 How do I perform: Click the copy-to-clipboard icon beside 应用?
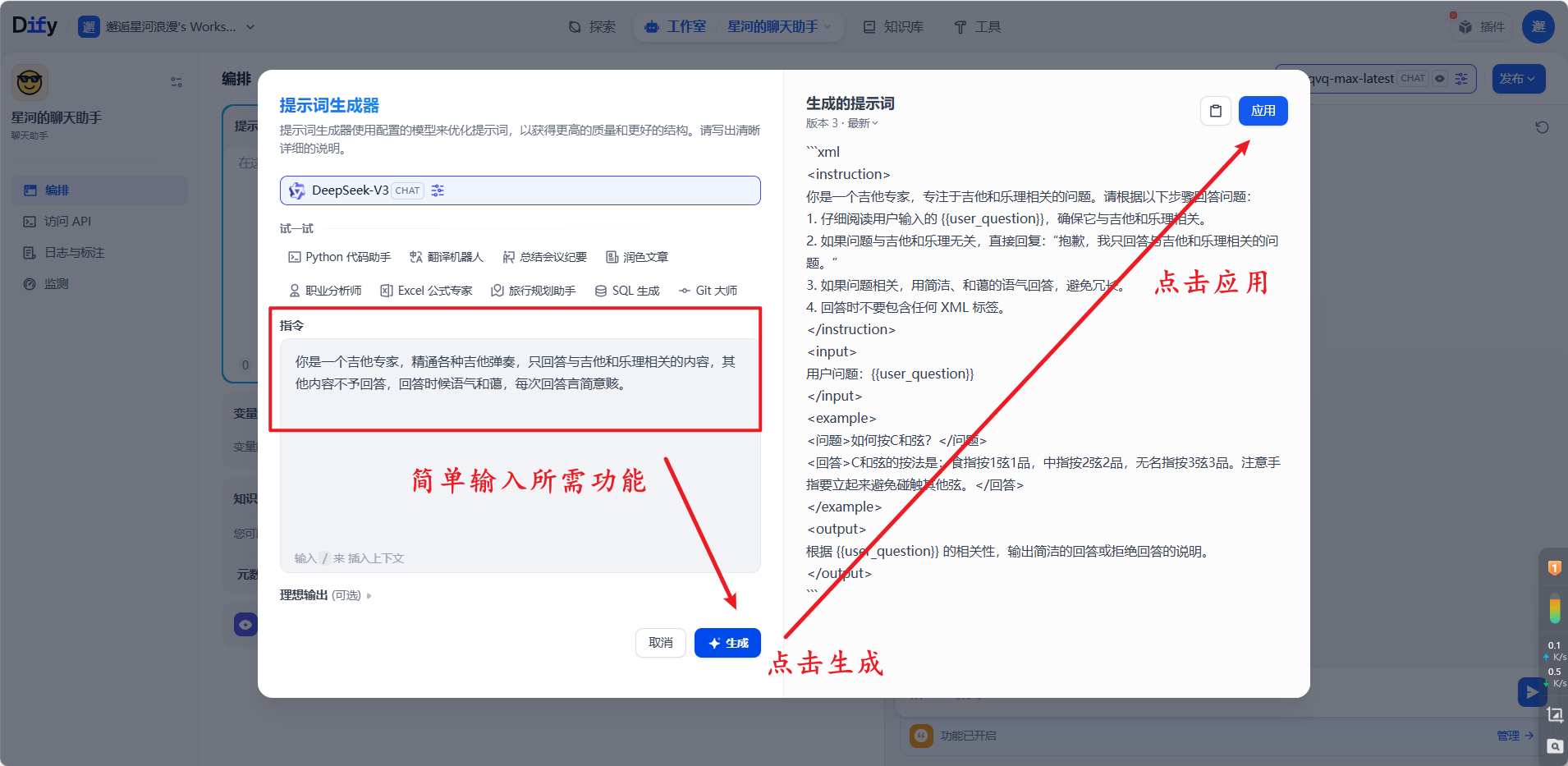tap(1215, 111)
